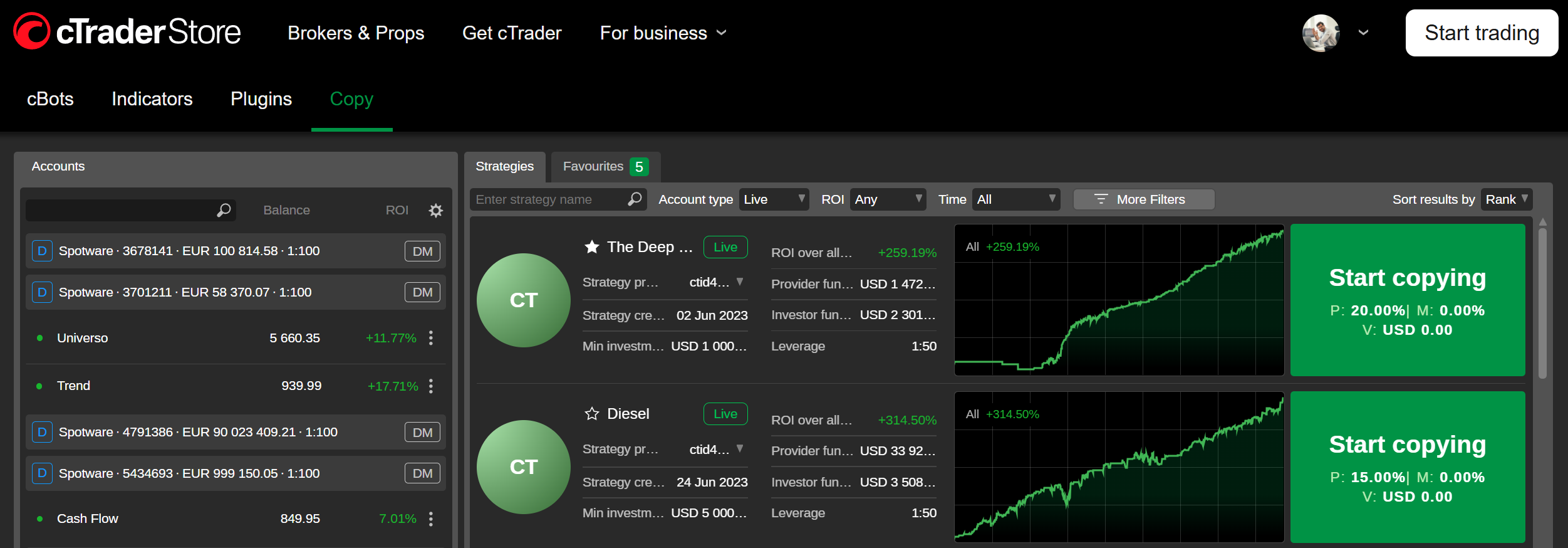Open the three-dot menu for Trend
The height and width of the screenshot is (548, 1568).
pos(431,386)
